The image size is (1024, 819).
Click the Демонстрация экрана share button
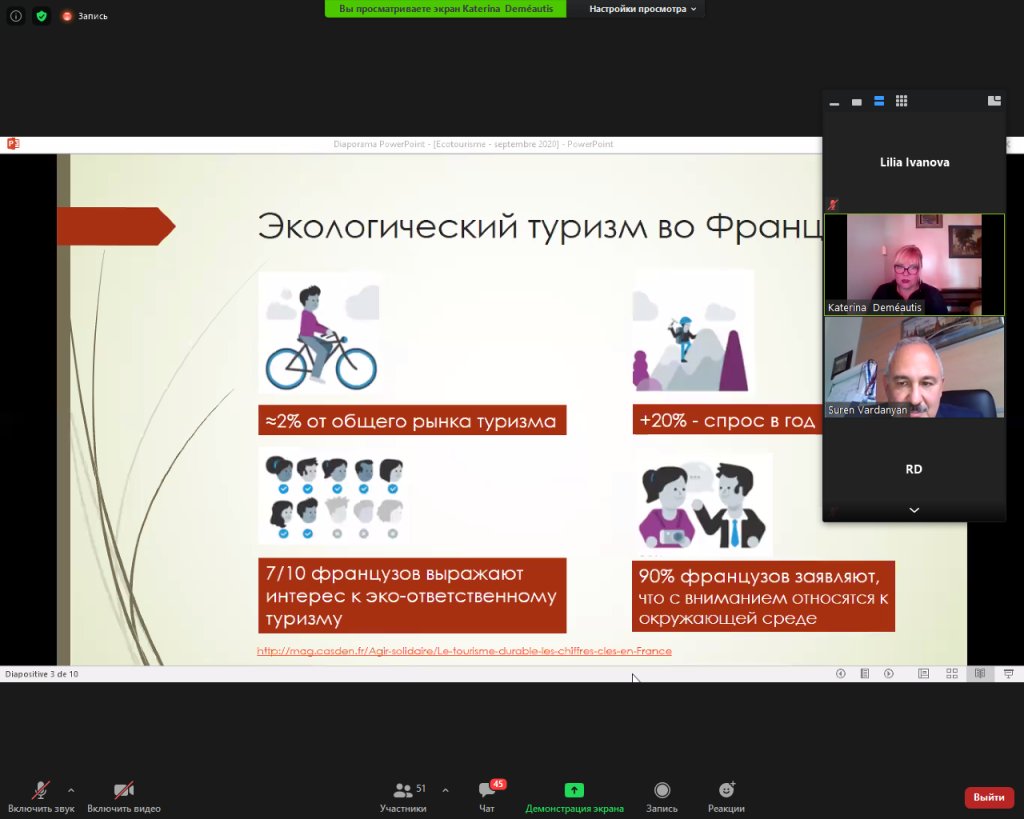pyautogui.click(x=574, y=796)
